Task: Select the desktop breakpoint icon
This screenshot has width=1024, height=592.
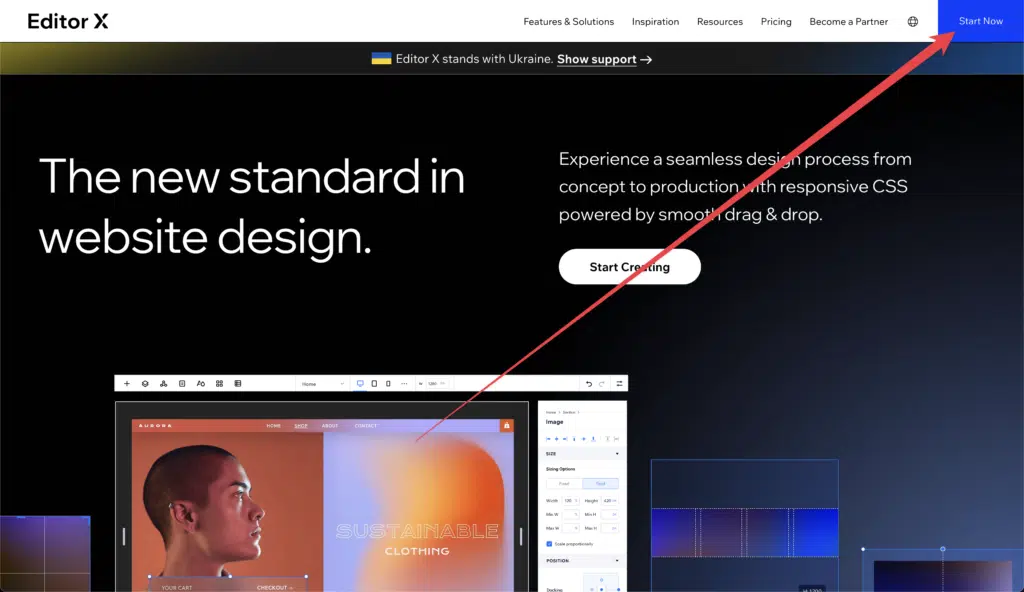Action: (x=360, y=384)
